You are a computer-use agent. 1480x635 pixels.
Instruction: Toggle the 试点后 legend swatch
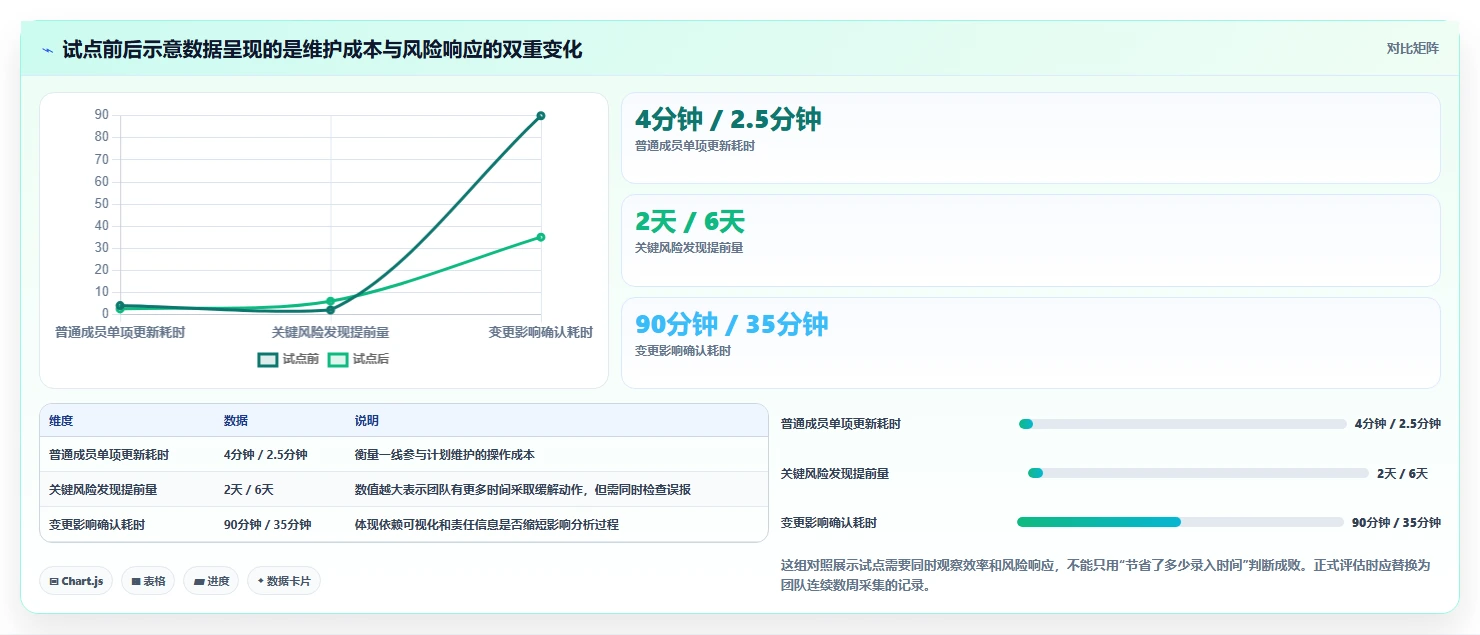pyautogui.click(x=338, y=359)
